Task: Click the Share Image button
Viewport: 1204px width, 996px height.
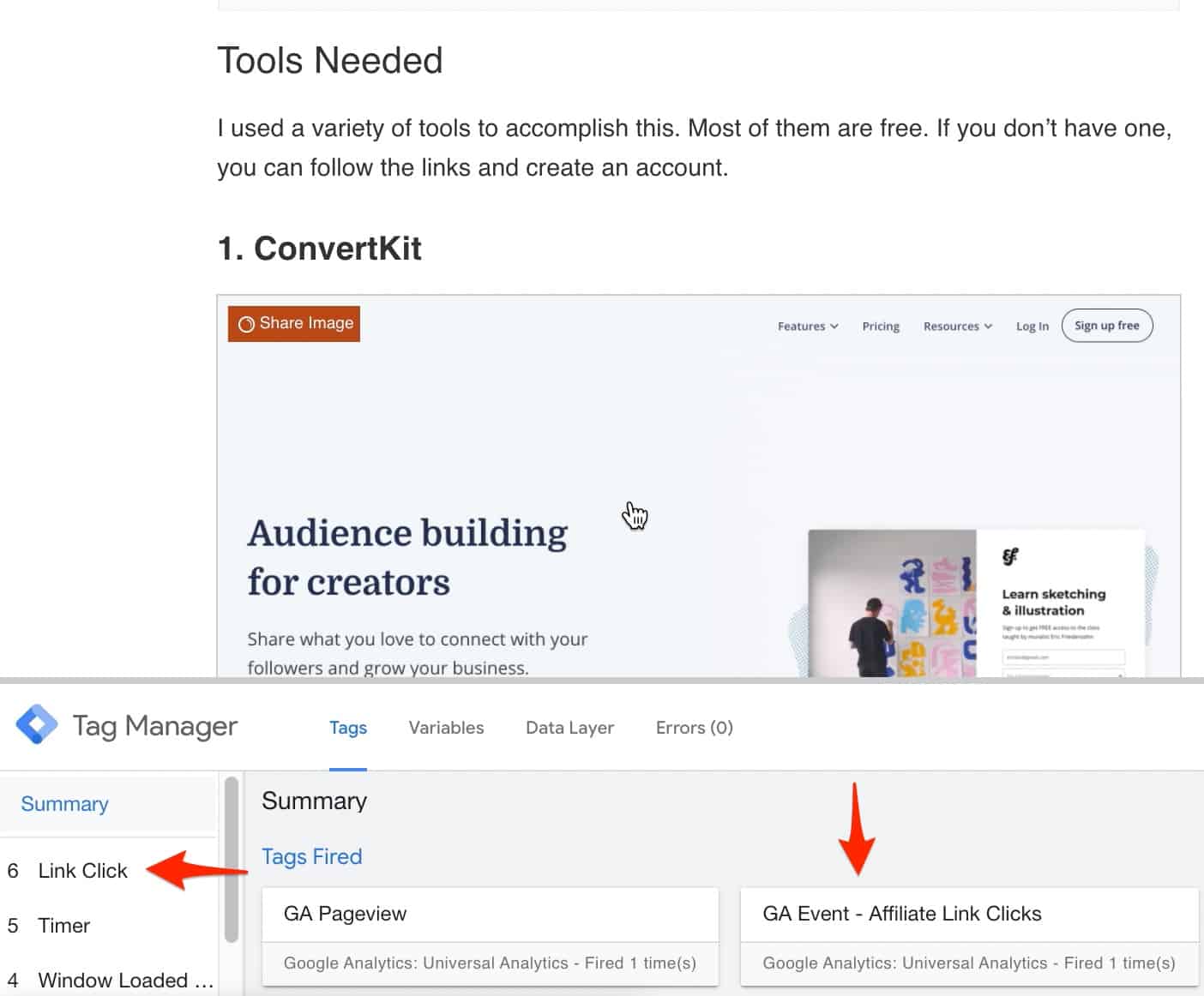Action: [x=294, y=324]
